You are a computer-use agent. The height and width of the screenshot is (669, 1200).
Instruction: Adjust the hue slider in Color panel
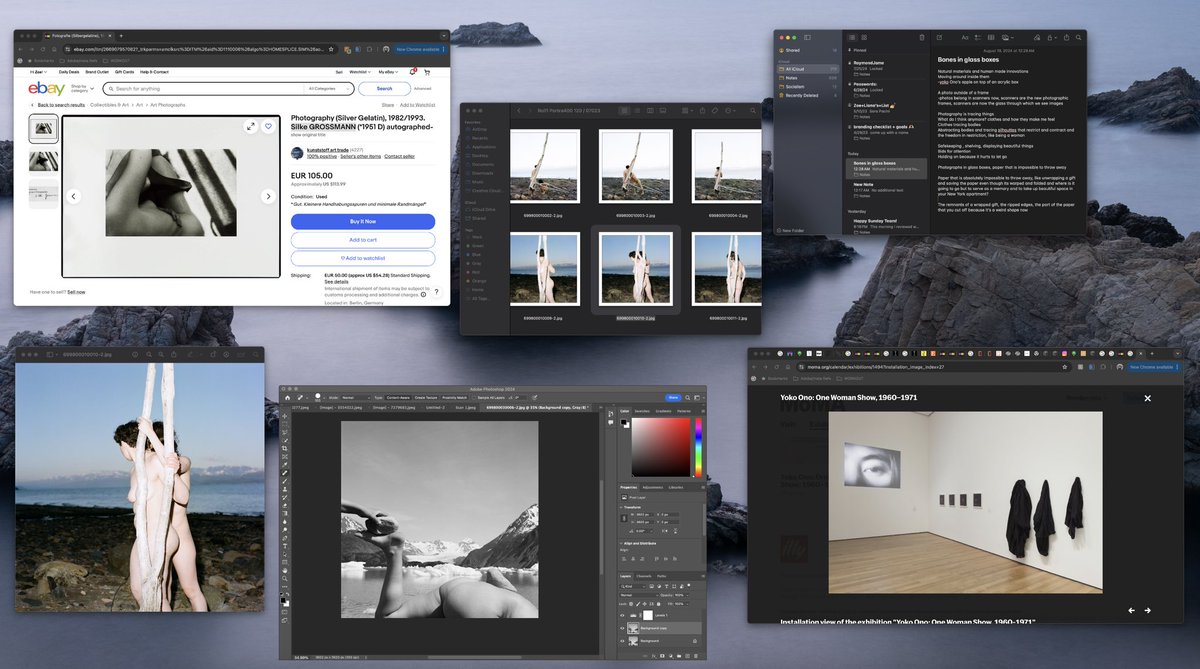(x=699, y=447)
